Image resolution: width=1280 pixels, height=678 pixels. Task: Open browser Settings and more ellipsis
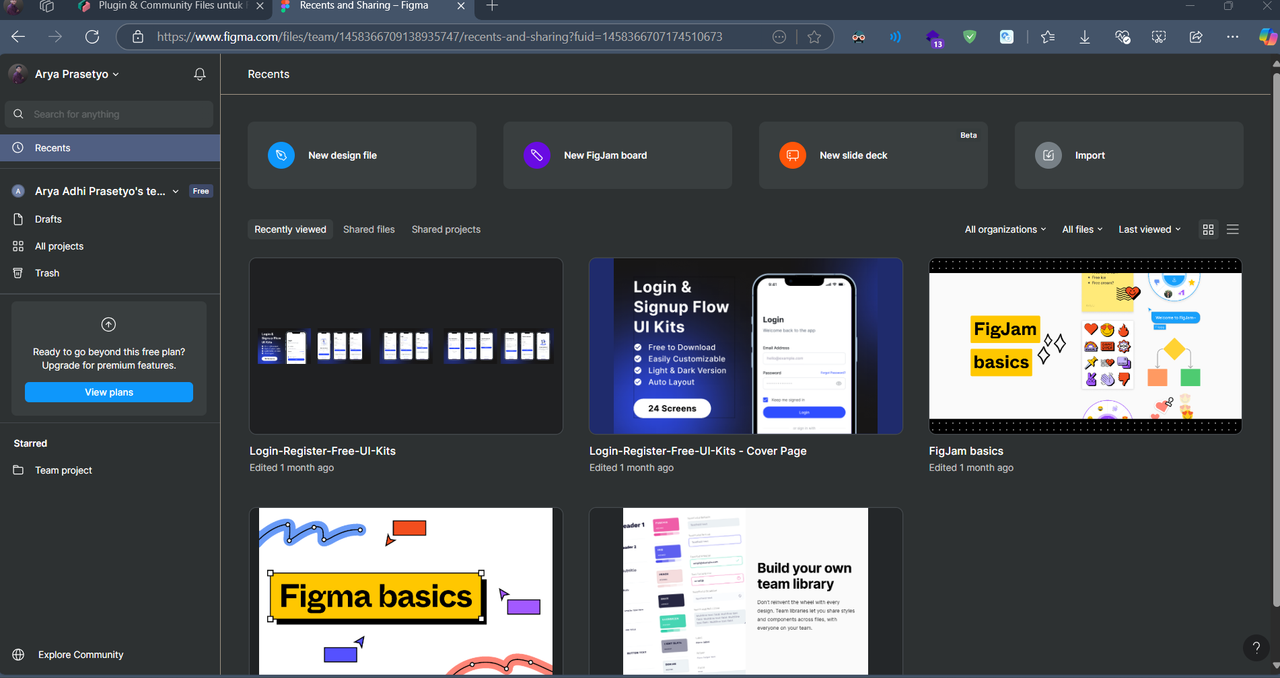click(1232, 37)
